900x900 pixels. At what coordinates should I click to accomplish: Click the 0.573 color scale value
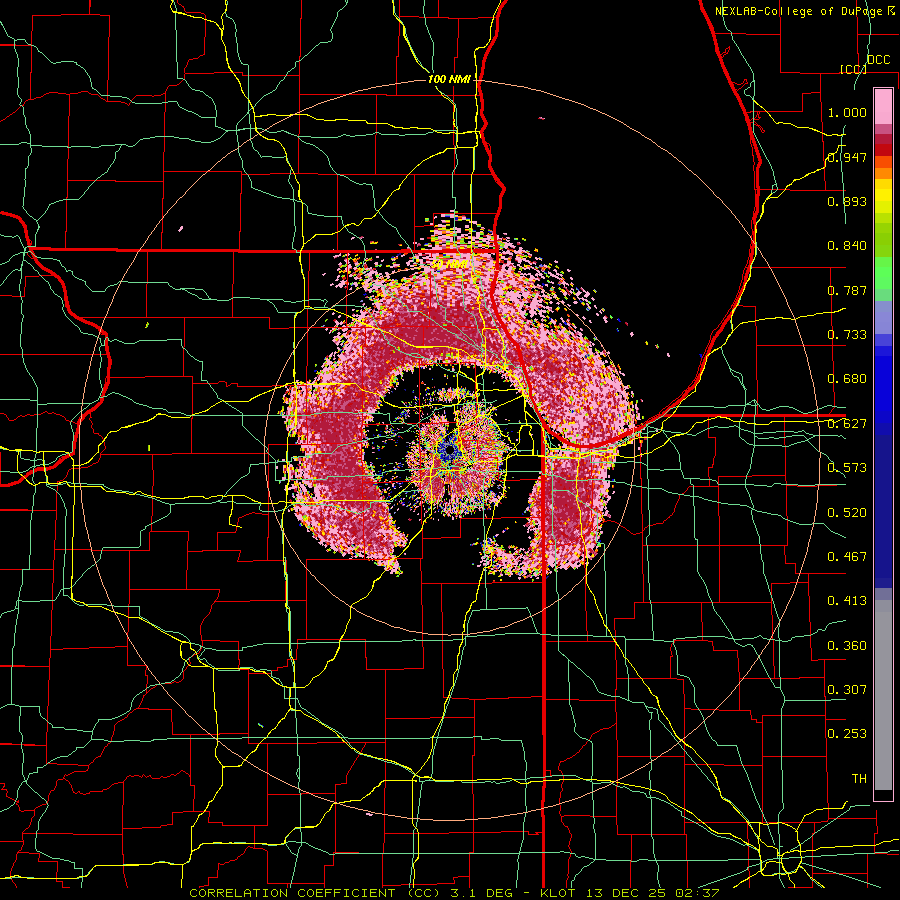(x=847, y=468)
